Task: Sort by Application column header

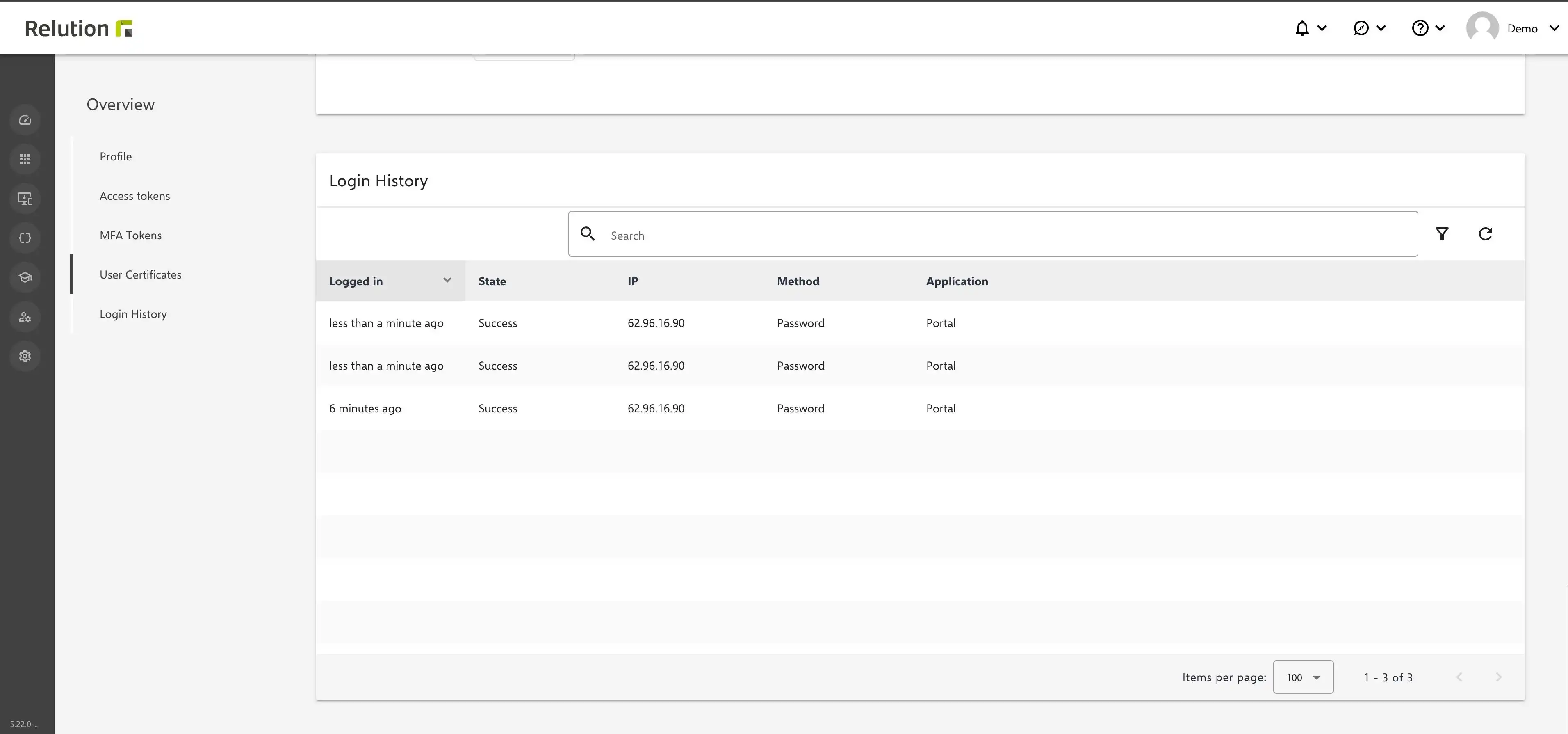Action: pyautogui.click(x=957, y=281)
